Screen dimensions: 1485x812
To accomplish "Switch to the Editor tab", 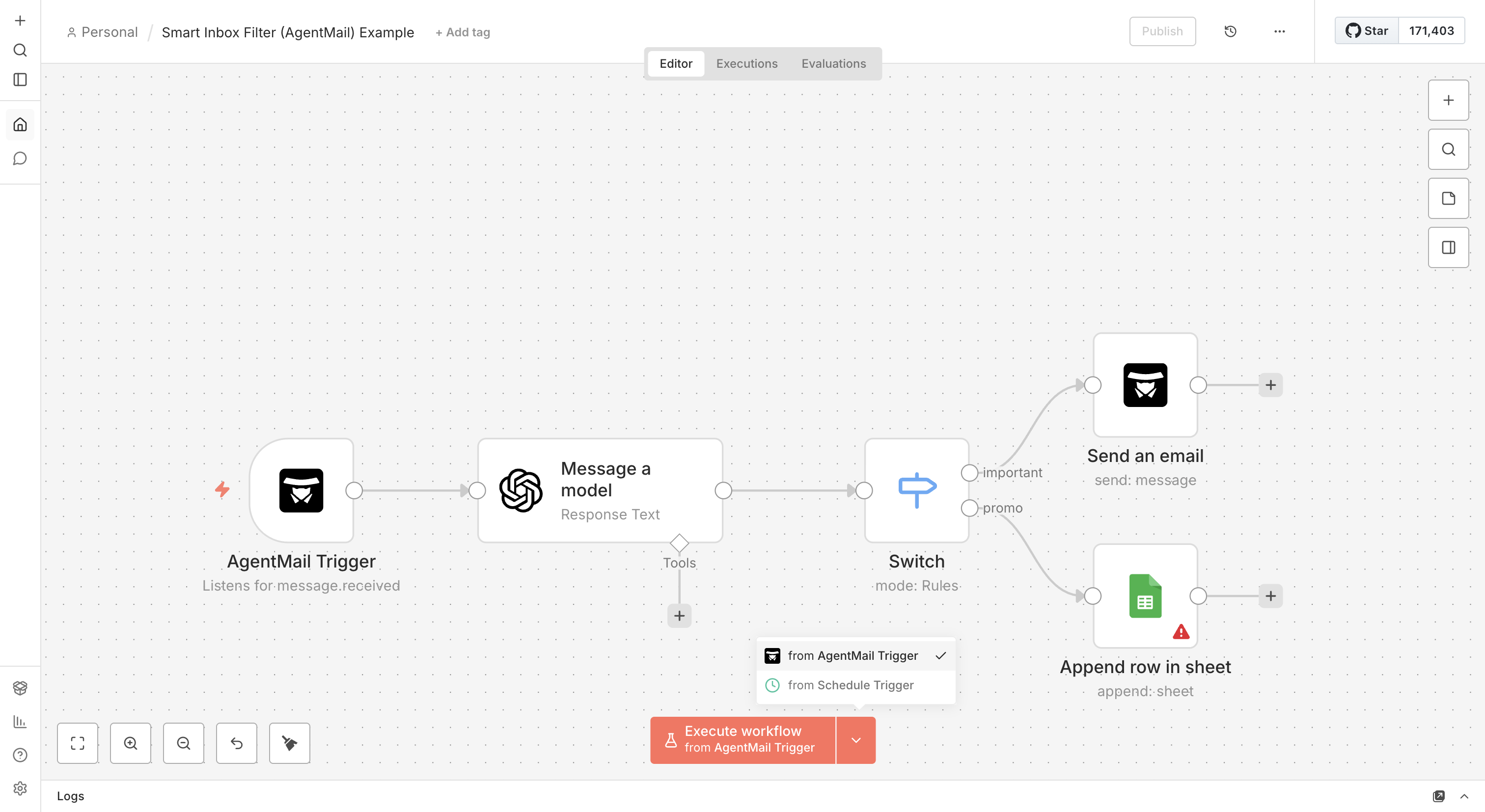I will click(x=676, y=63).
